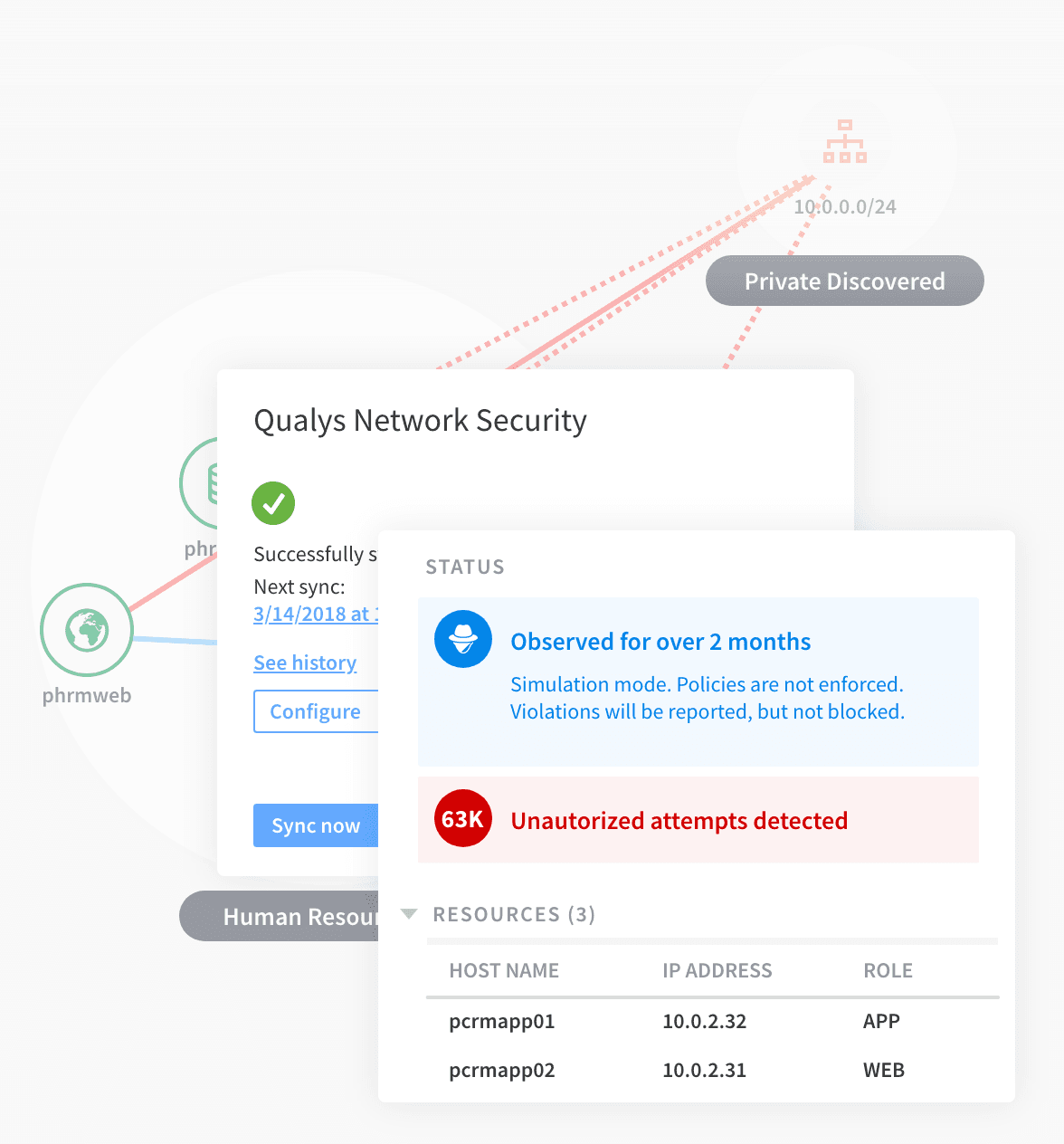Viewport: 1064px width, 1144px height.
Task: Select the phrmweb globe node icon
Action: pyautogui.click(x=87, y=630)
